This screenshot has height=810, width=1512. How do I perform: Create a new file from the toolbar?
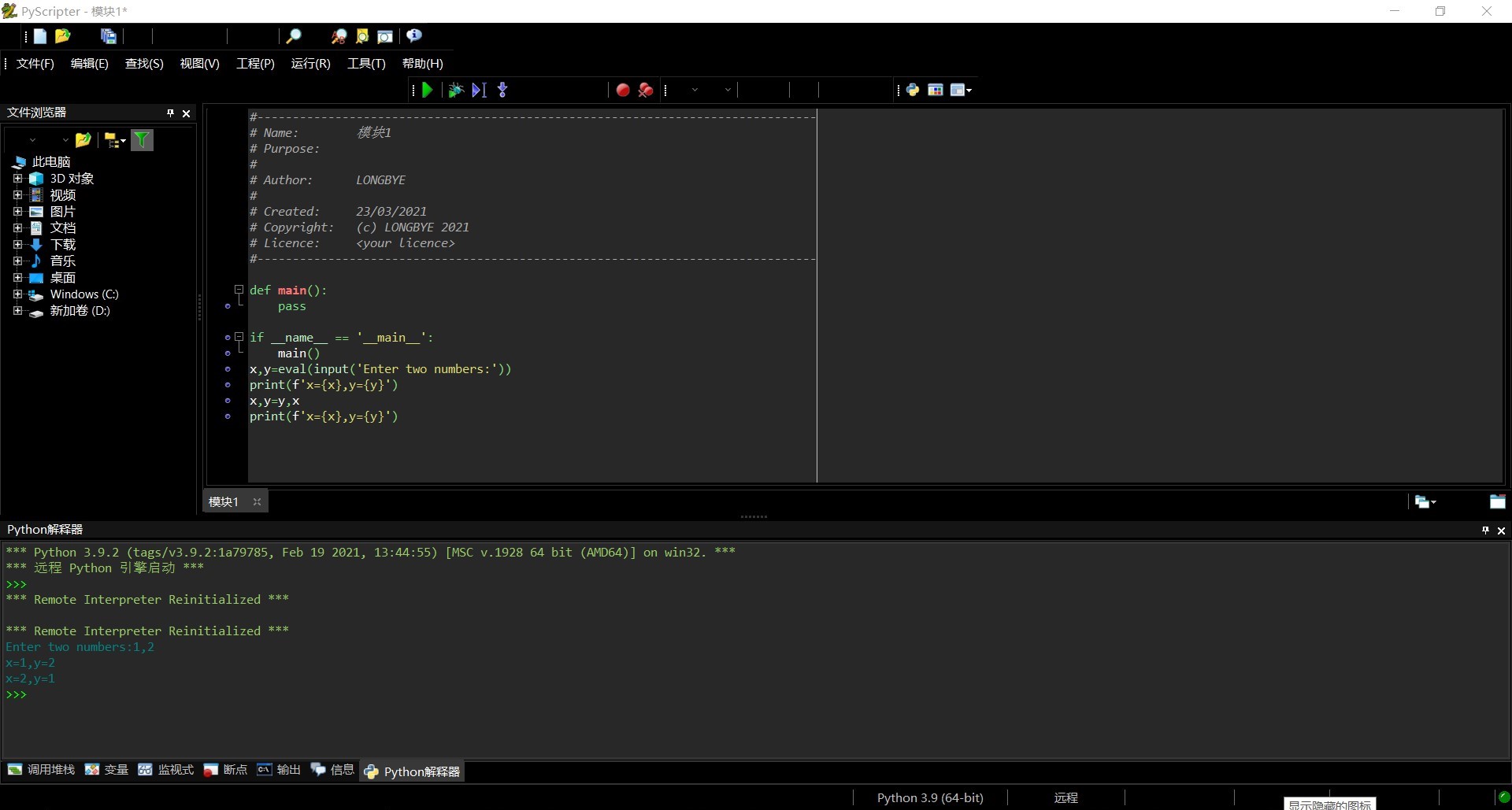click(40, 36)
